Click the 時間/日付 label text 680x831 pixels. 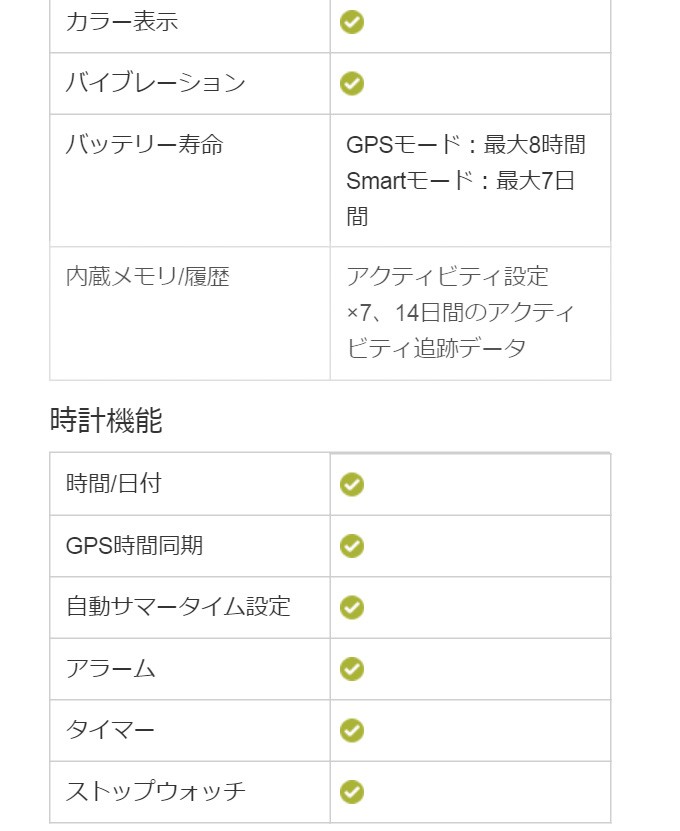click(113, 484)
